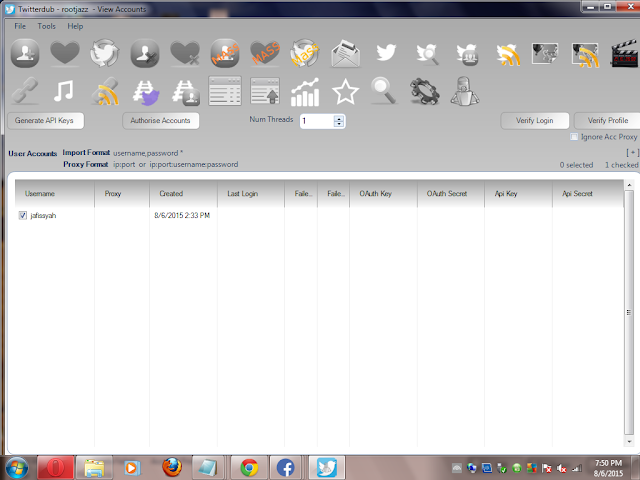640x480 pixels.
Task: Open the table list view icon
Action: point(225,91)
